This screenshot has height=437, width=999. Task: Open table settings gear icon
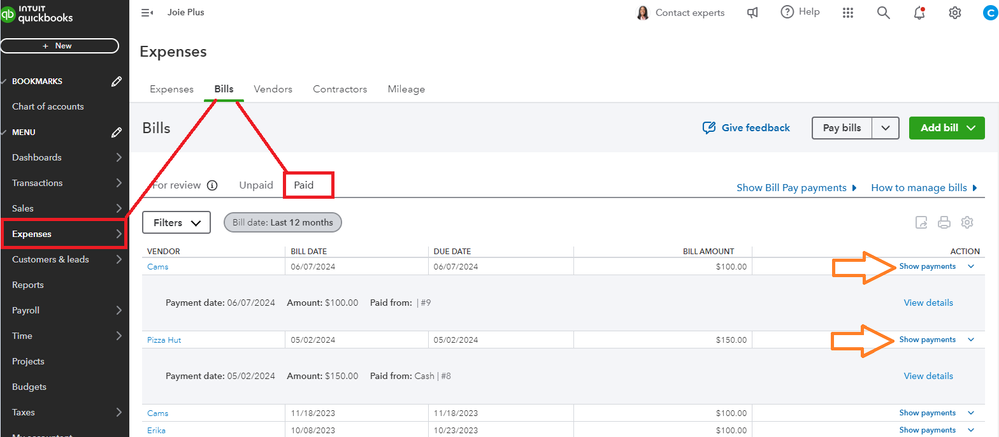coord(967,222)
